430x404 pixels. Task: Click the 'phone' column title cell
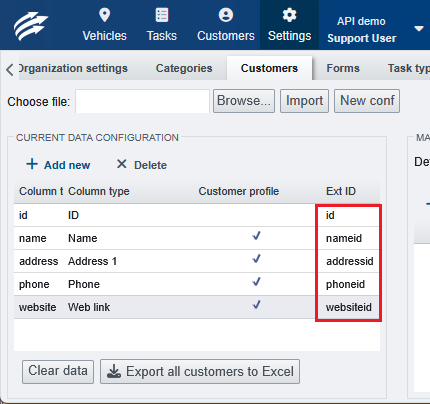click(34, 284)
